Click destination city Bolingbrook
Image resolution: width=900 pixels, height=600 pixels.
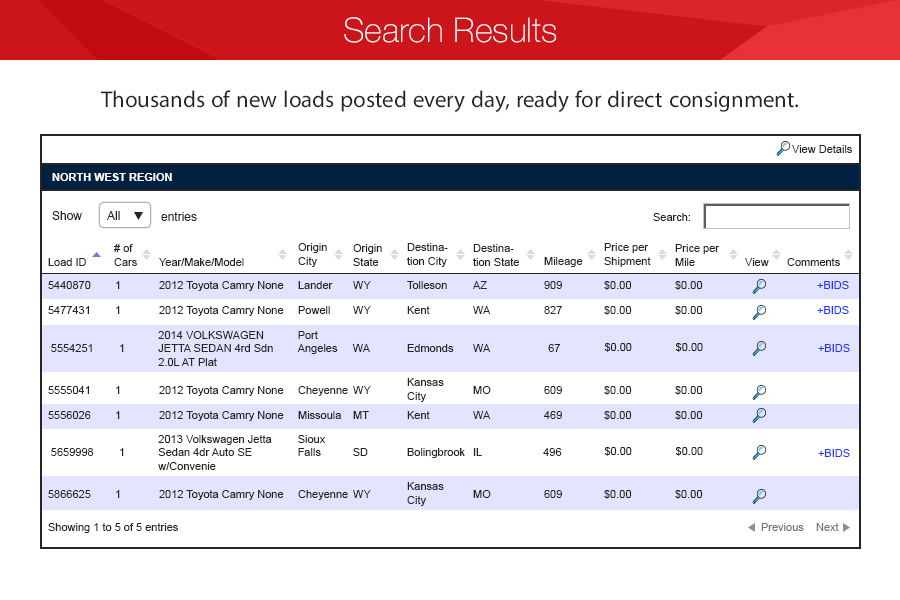(436, 452)
